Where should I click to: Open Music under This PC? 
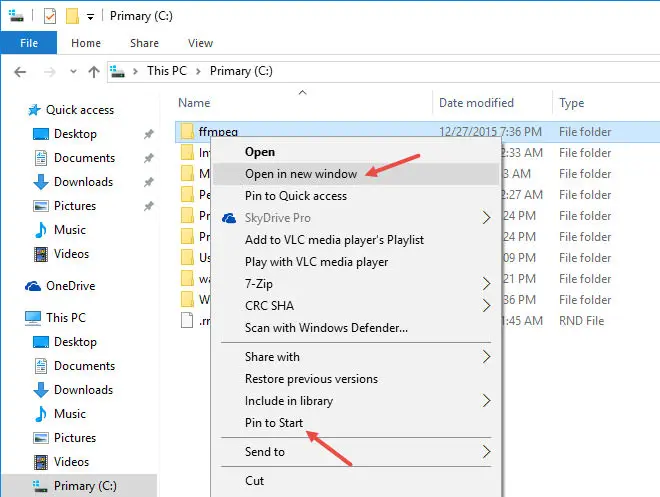point(70,414)
